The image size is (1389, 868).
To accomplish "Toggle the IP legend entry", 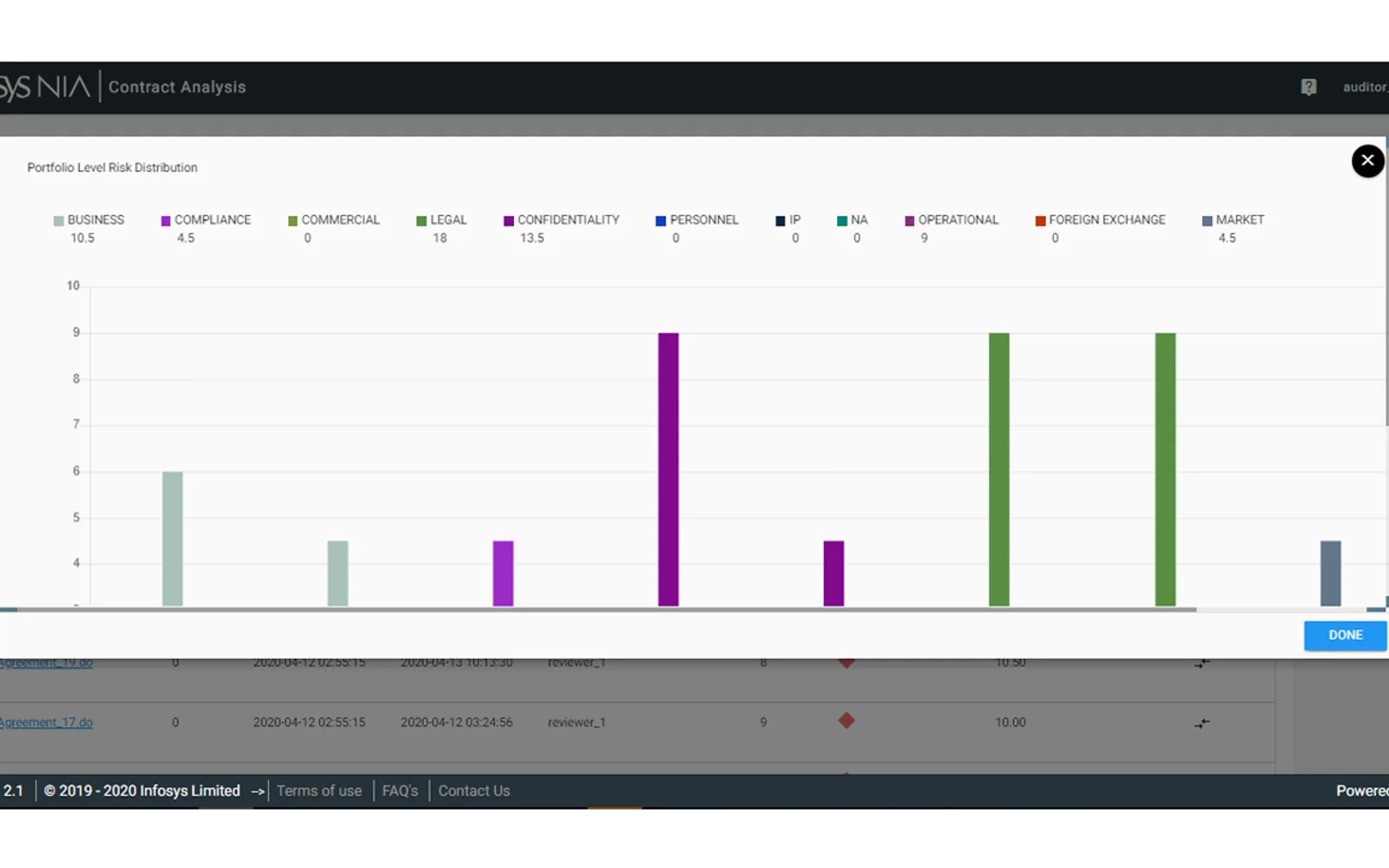I will [x=787, y=220].
